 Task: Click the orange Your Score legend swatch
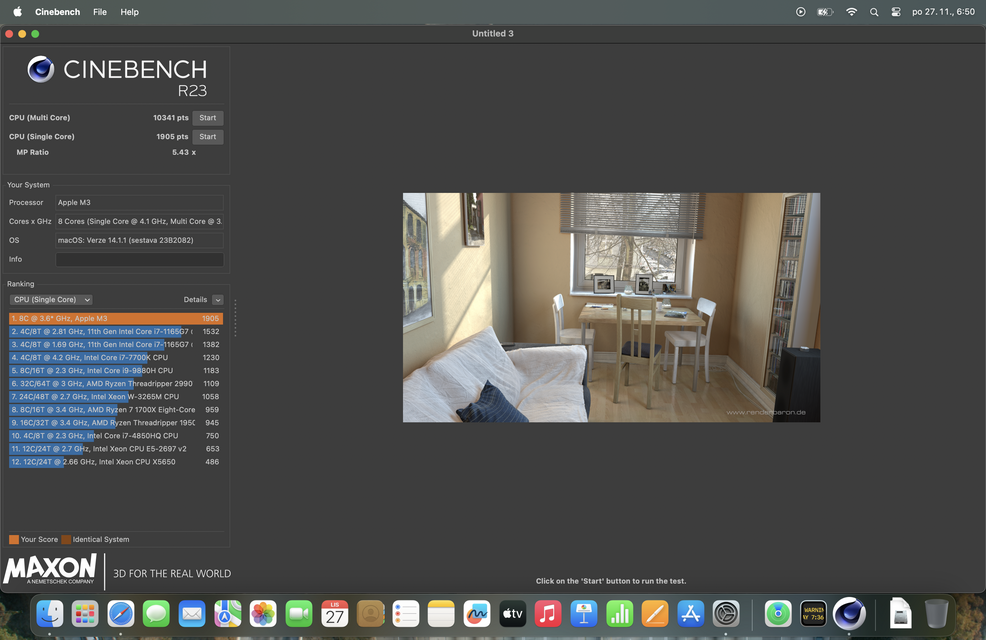(13, 539)
